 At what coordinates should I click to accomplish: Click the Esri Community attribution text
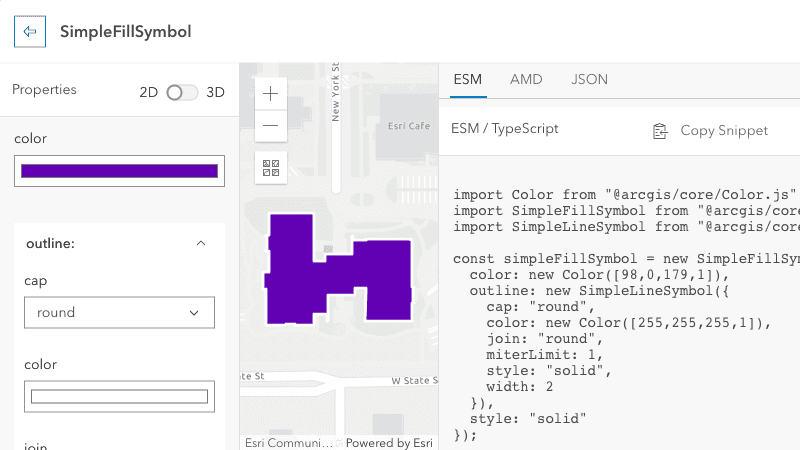point(288,443)
